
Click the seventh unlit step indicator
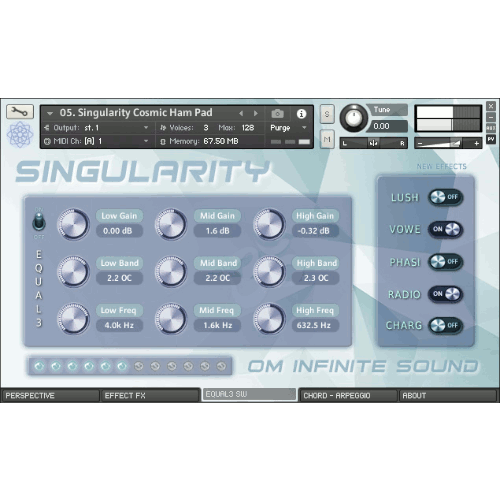click(x=138, y=366)
